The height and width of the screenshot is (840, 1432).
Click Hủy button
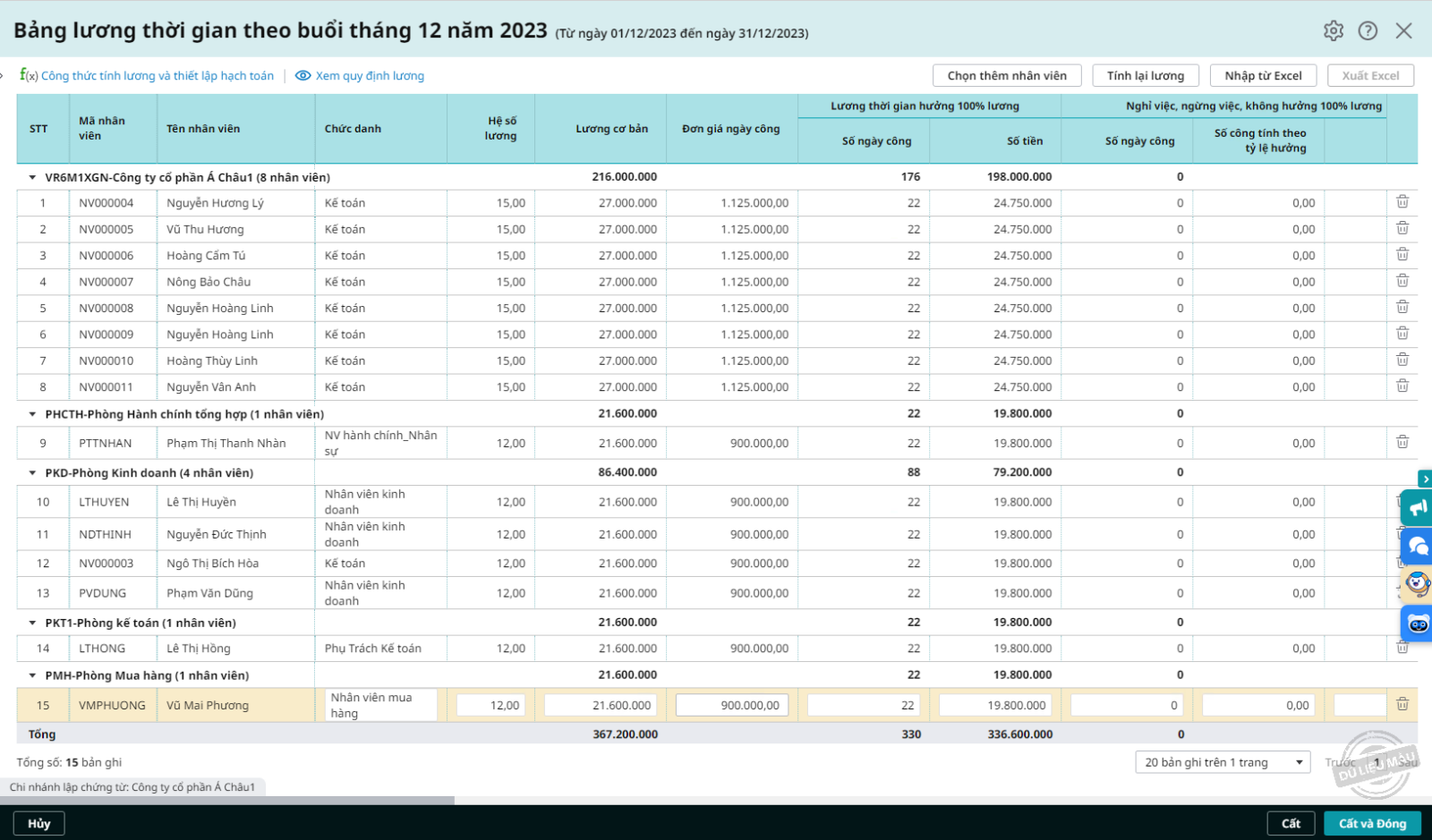(x=38, y=823)
